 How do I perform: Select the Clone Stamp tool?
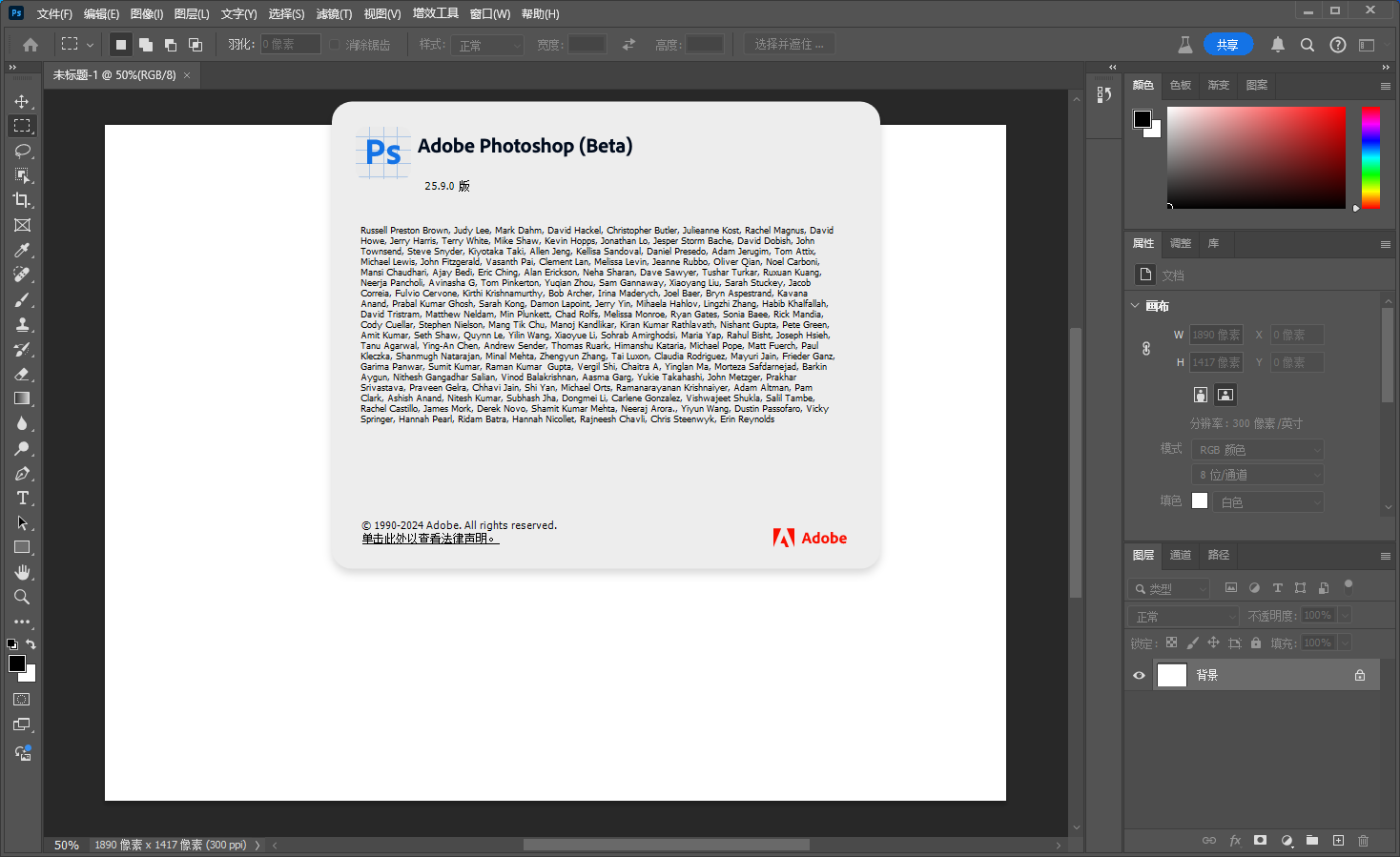point(22,324)
